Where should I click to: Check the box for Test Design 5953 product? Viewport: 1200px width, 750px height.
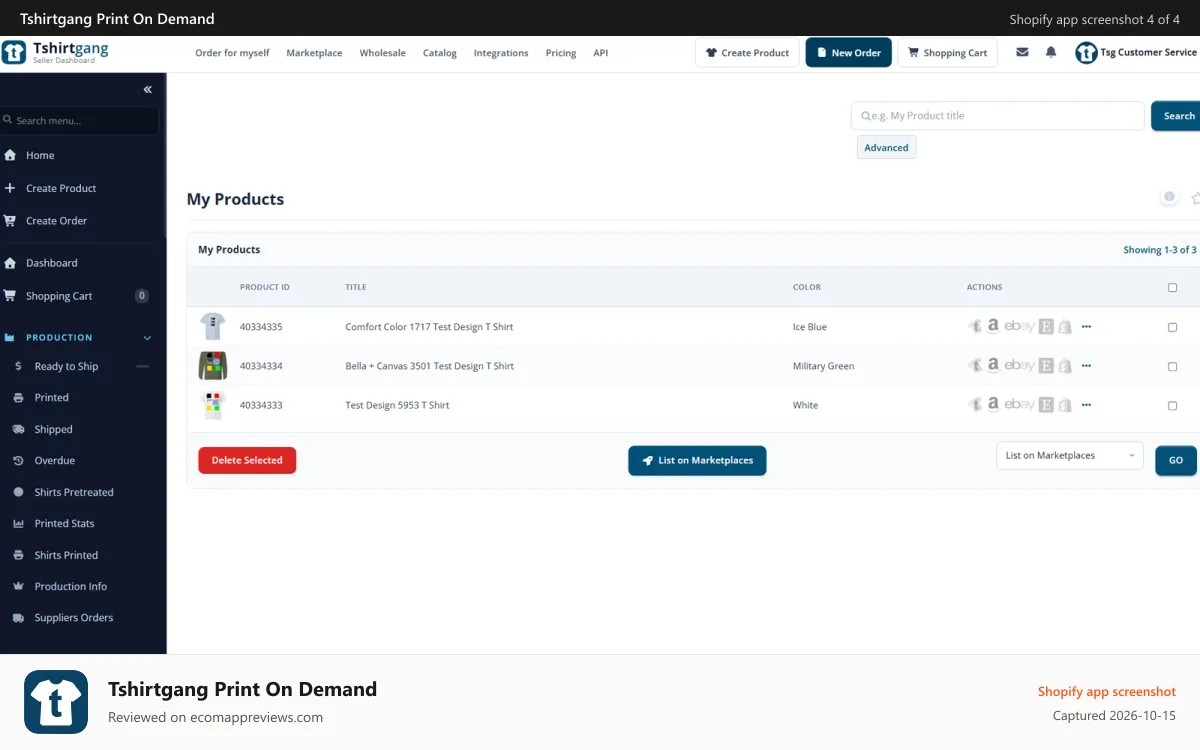point(1173,406)
